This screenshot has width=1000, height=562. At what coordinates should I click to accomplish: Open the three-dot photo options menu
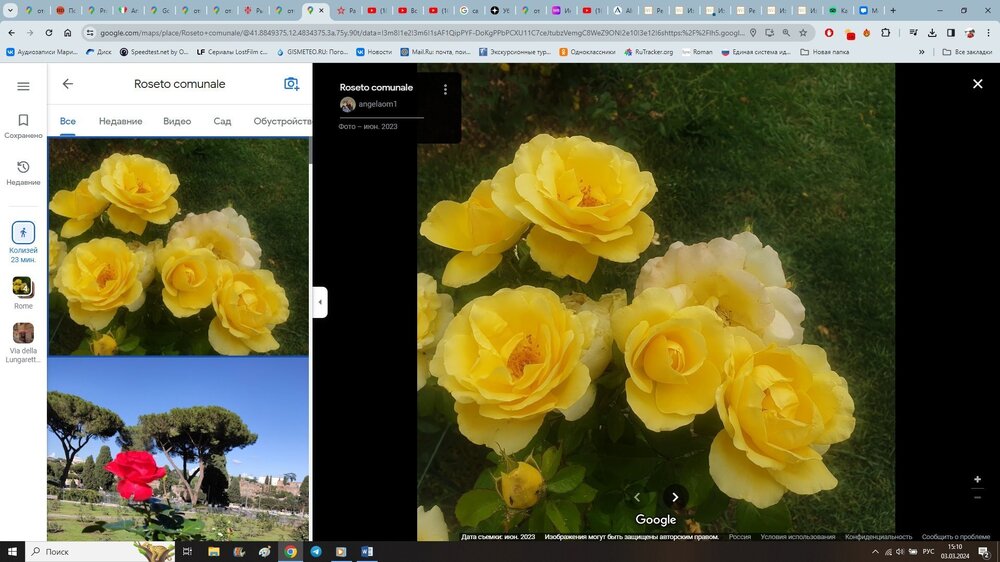[x=445, y=89]
